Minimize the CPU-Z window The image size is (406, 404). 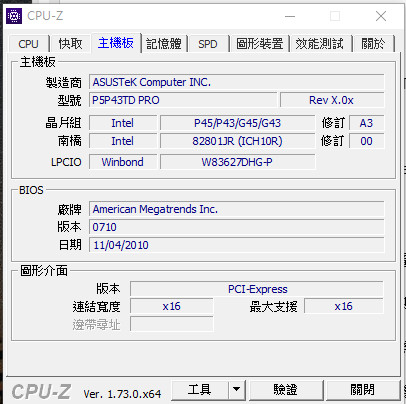pos(290,16)
